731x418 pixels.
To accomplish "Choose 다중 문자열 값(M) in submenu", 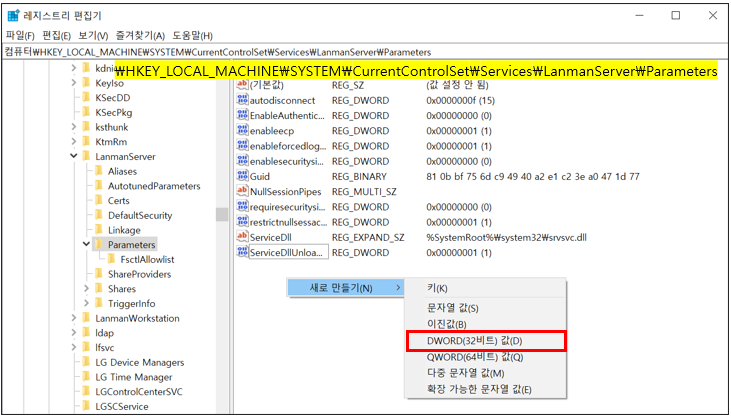I will point(486,373).
